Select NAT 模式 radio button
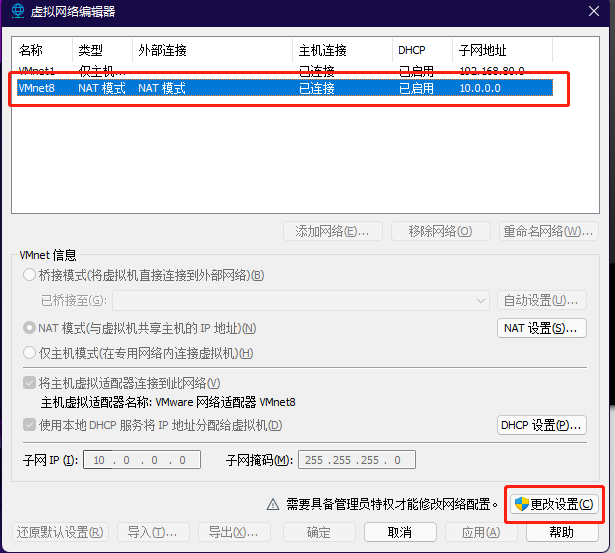The image size is (615, 553). tap(29, 328)
